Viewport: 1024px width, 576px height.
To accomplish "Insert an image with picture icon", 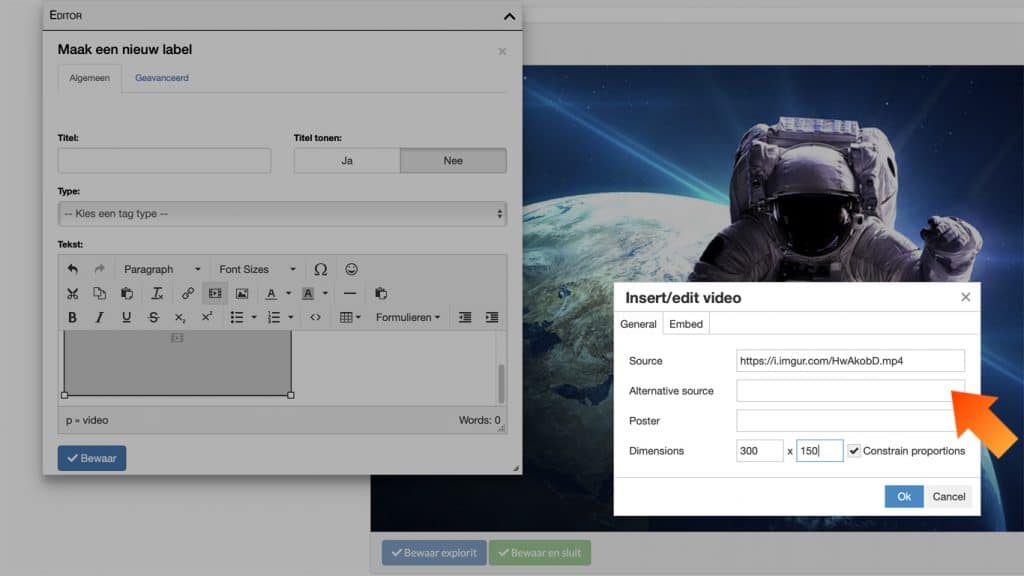I will [x=242, y=293].
